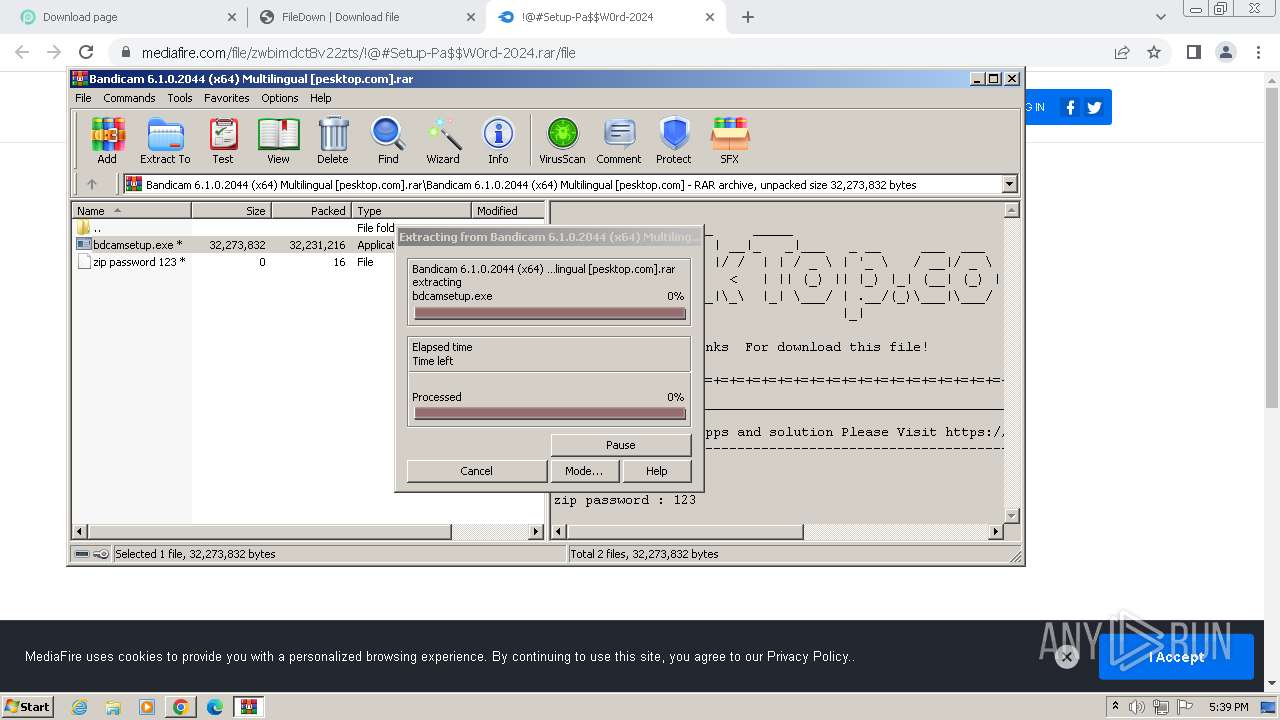The height and width of the screenshot is (720, 1280).
Task: Start VirusScan on the archive
Action: pos(562,140)
